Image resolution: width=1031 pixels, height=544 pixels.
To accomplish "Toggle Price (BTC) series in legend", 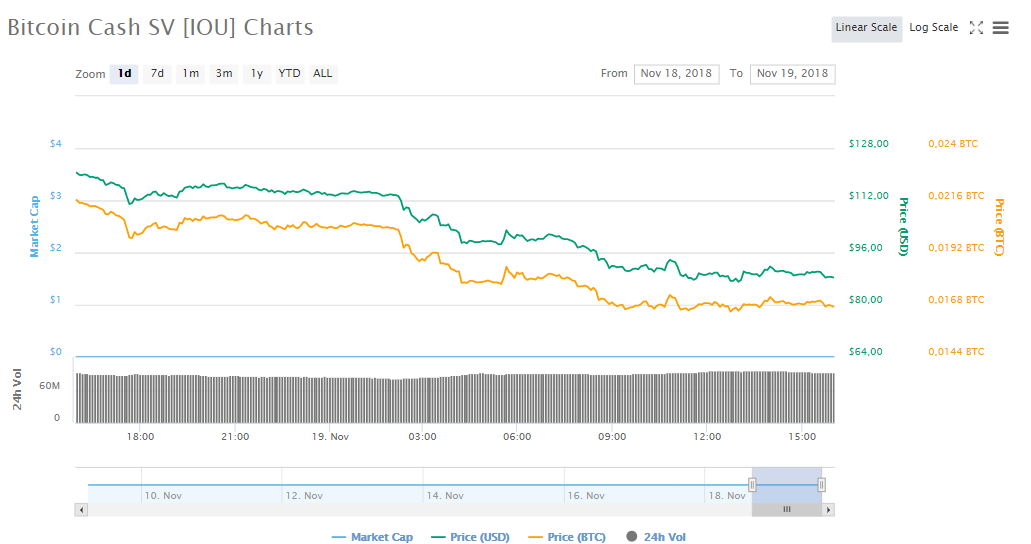I will 567,537.
